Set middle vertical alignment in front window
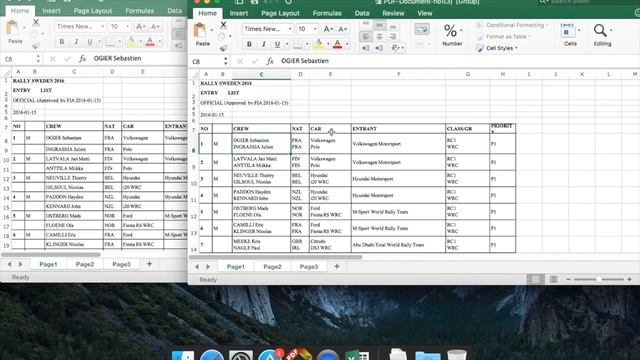640x360 pixels. [379, 25]
